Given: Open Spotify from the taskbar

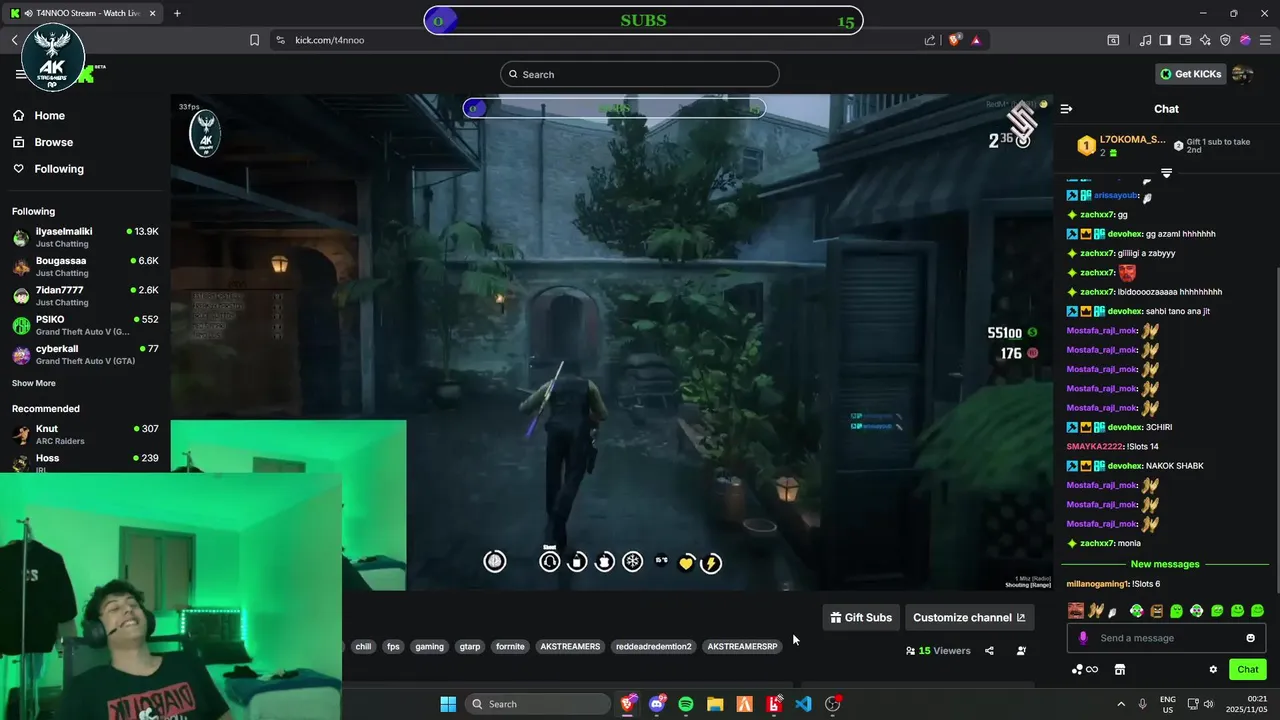Looking at the screenshot, I should pos(686,704).
